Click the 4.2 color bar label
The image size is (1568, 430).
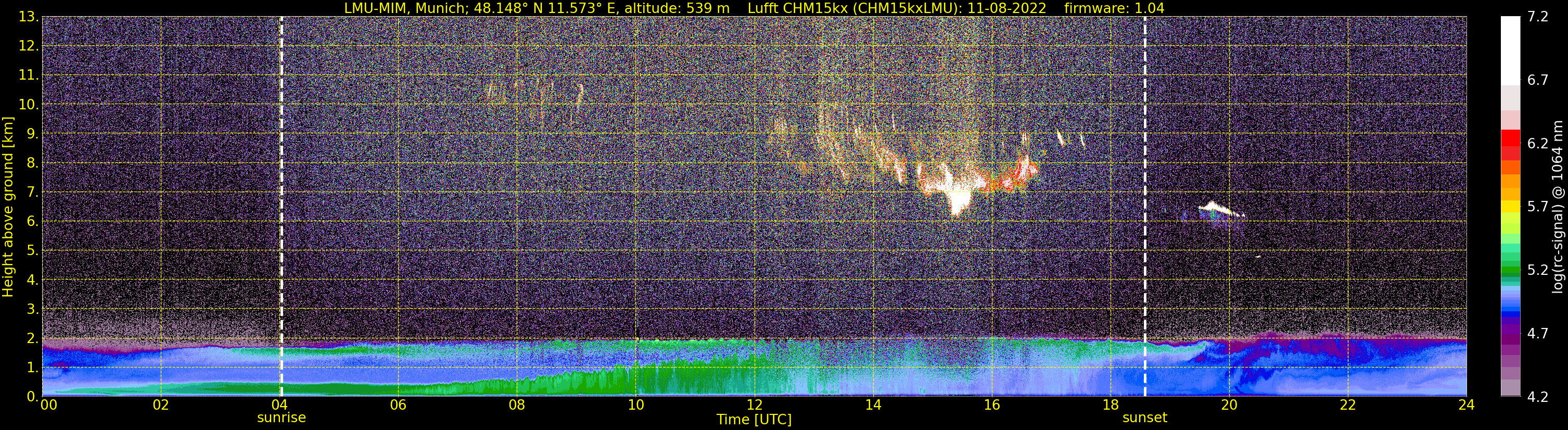coord(1538,397)
